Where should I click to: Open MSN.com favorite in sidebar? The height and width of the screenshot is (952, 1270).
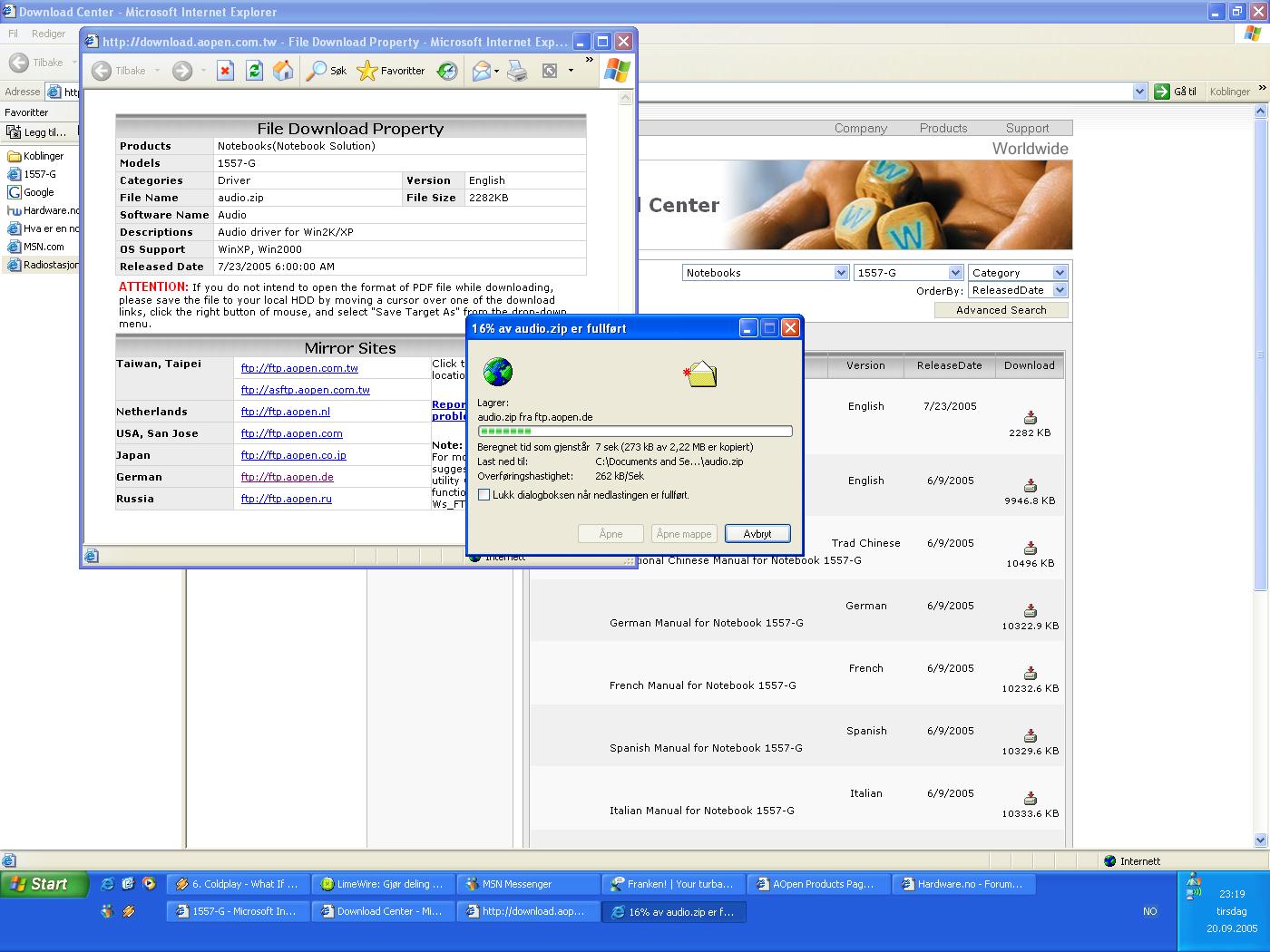pyautogui.click(x=35, y=247)
